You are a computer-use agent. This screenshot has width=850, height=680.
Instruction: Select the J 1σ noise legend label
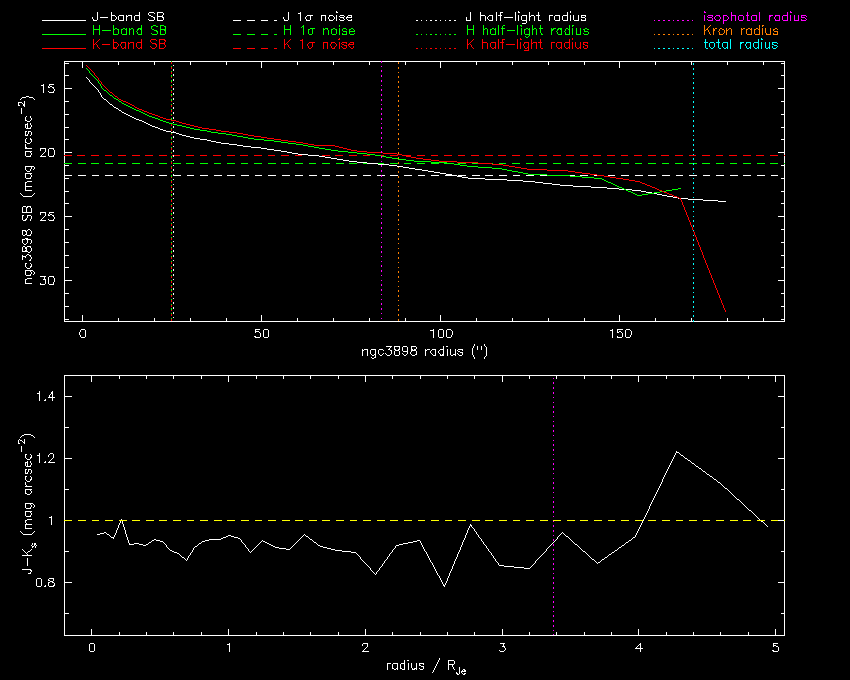tap(320, 18)
